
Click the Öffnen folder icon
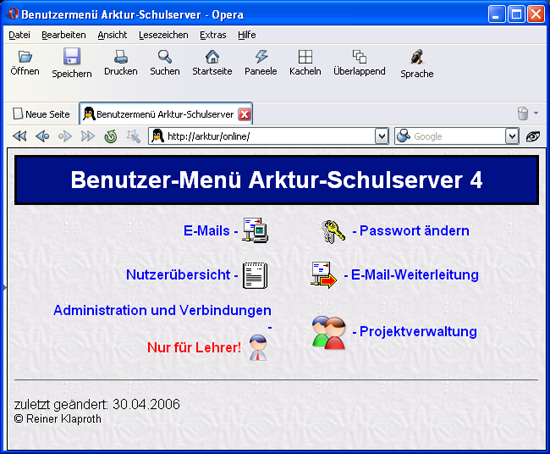point(25,56)
